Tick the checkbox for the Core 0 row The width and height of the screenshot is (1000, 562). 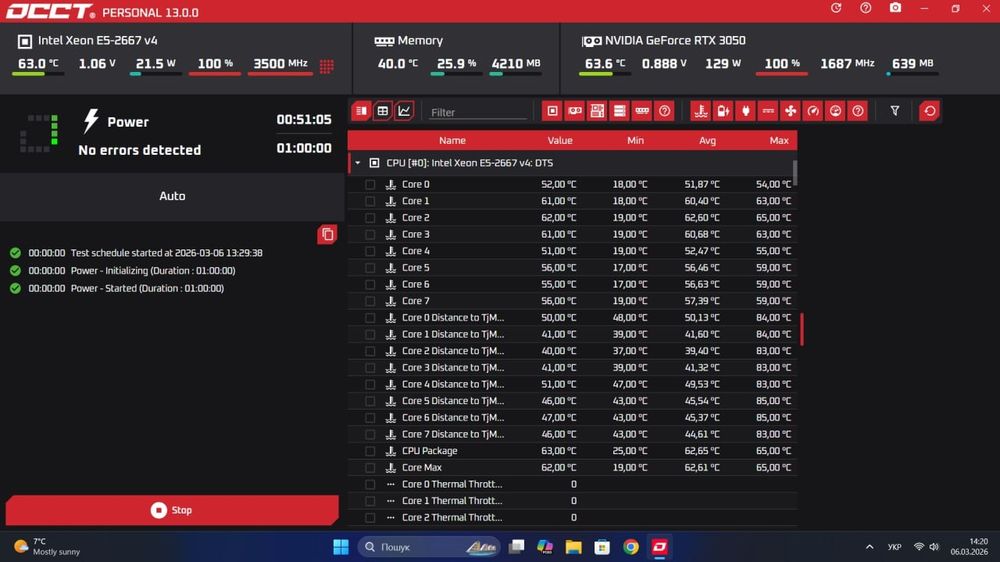[370, 184]
